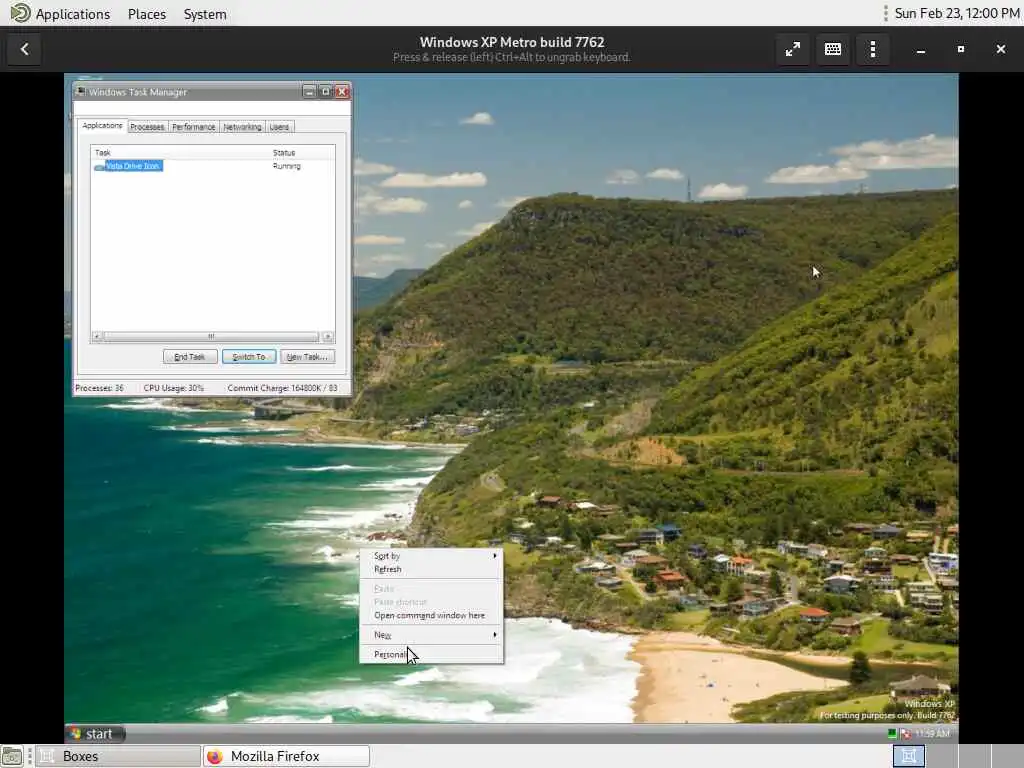
Task: Open the System menu in top panel
Action: point(205,14)
